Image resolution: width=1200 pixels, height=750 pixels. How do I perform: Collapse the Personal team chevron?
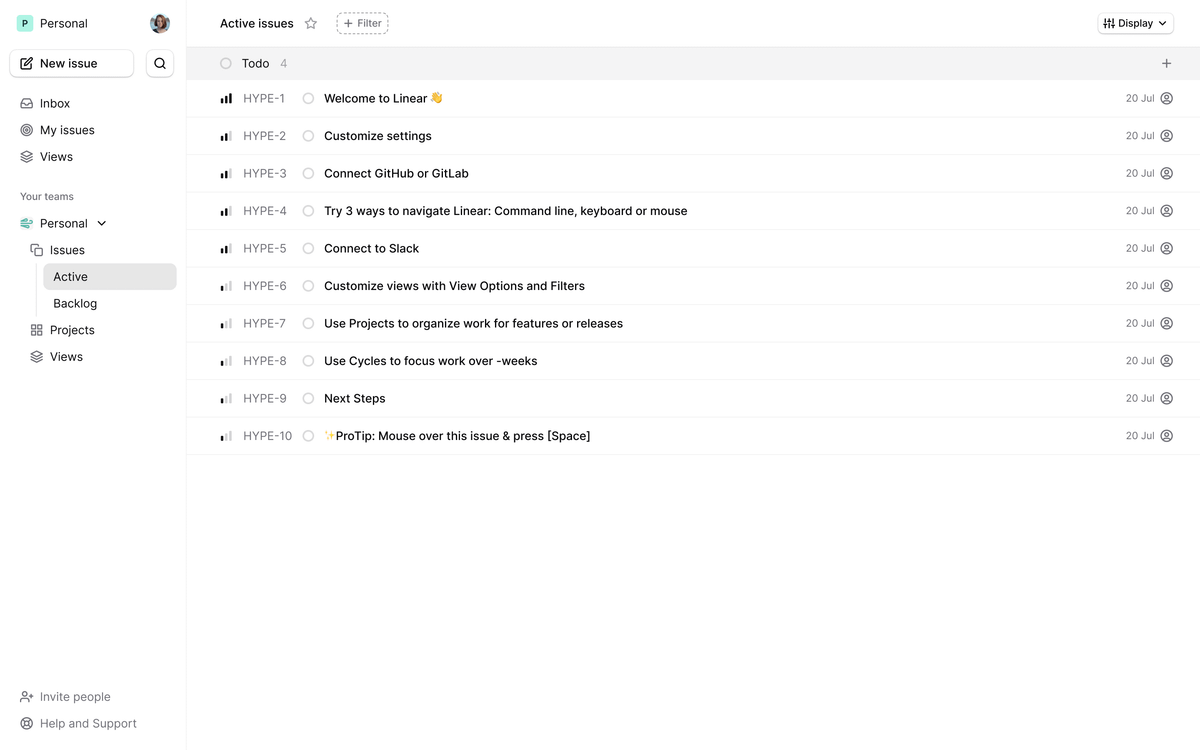102,223
